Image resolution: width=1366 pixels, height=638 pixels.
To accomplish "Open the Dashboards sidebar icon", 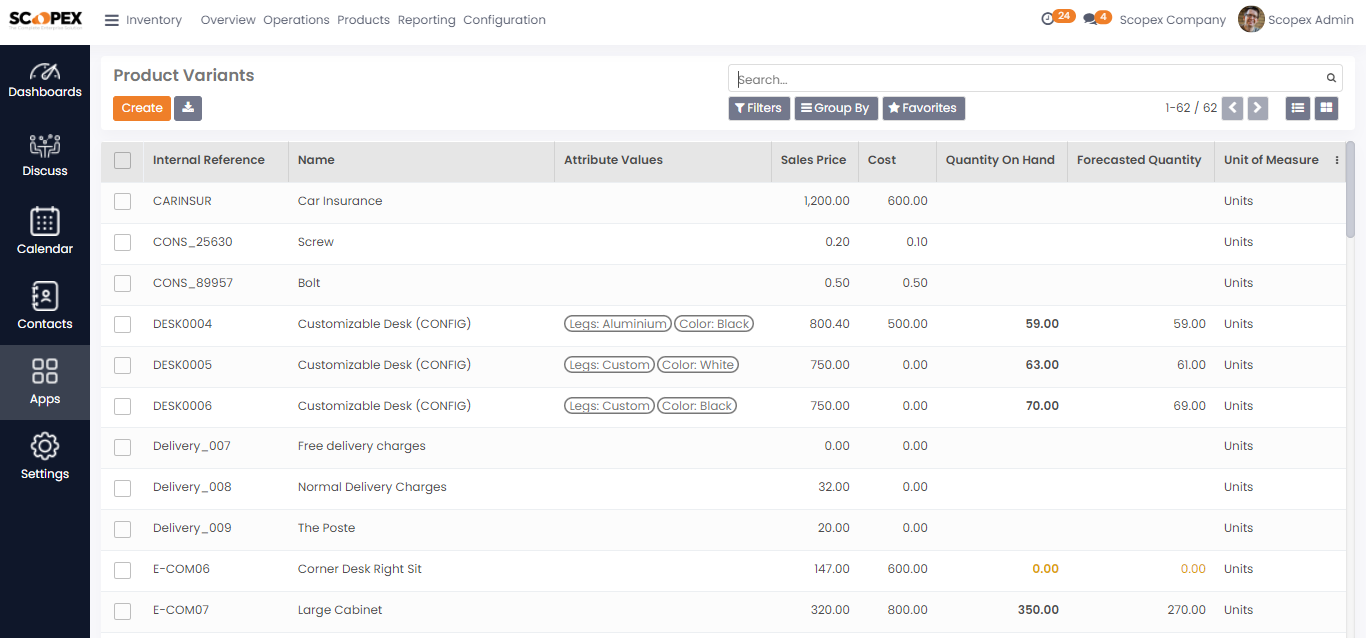I will (x=45, y=81).
